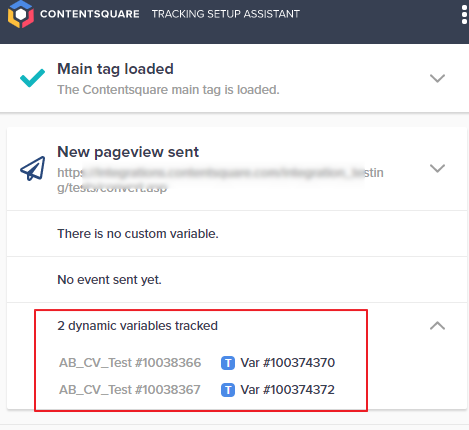The width and height of the screenshot is (469, 430).
Task: Click the Contentsquare hexagon logo
Action: (21, 14)
